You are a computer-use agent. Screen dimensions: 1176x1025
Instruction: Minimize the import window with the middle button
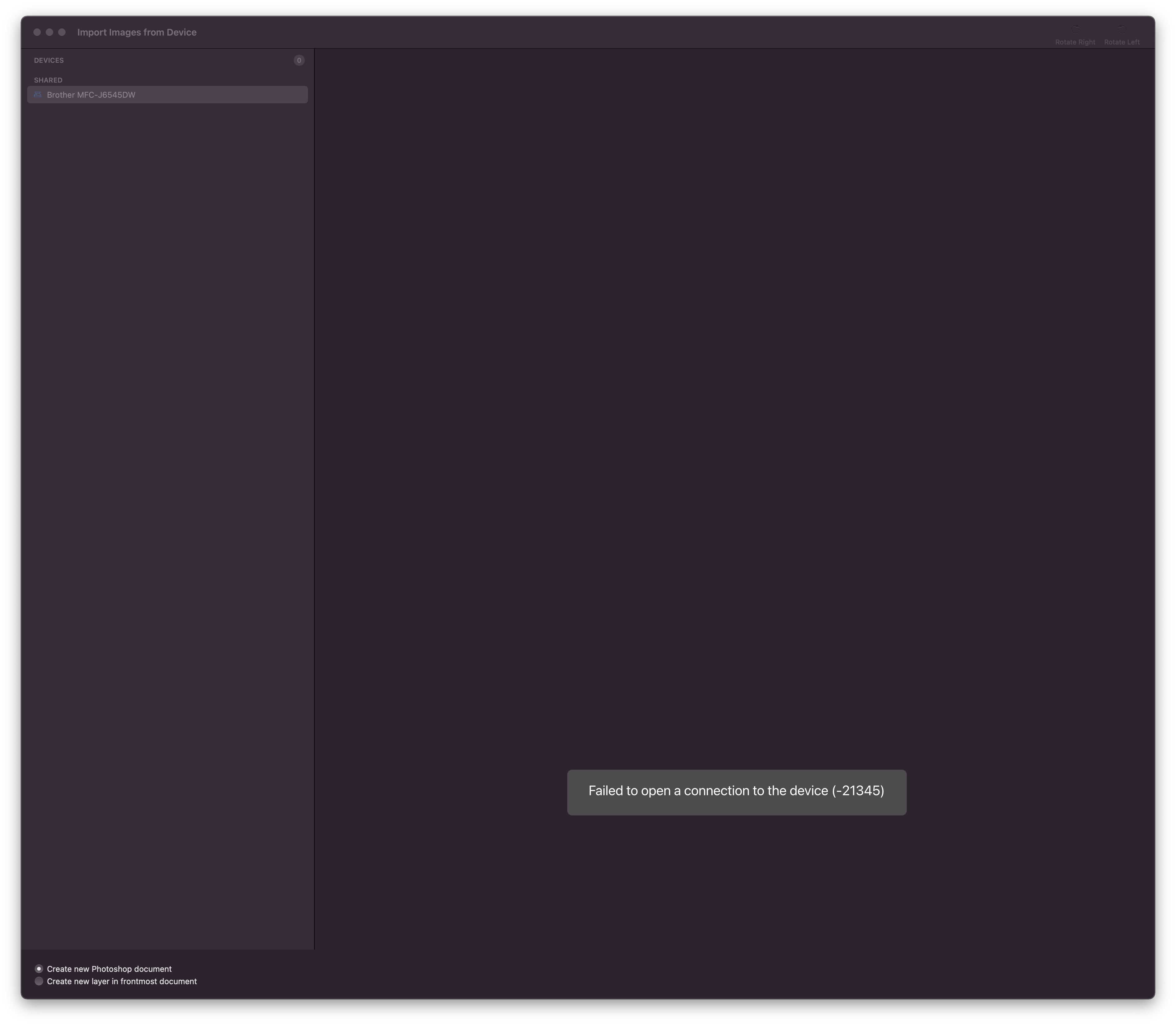point(50,32)
